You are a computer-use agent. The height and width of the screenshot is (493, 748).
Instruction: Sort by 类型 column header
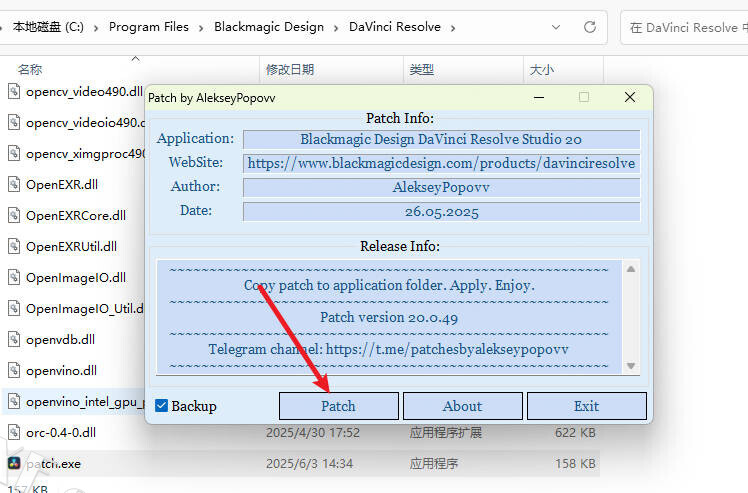coord(422,70)
